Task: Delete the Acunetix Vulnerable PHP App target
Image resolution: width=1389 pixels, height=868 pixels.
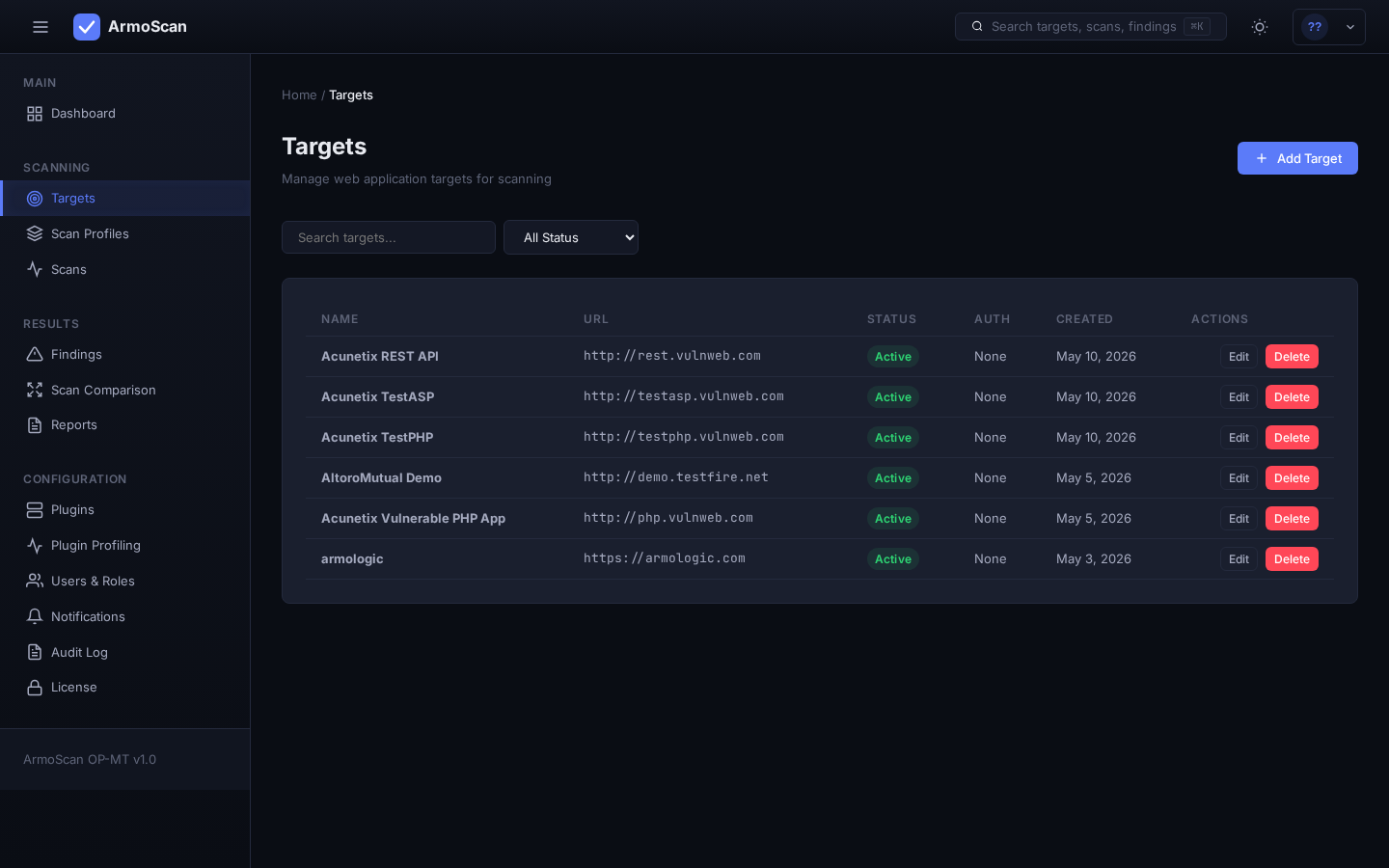Action: [x=1292, y=519]
